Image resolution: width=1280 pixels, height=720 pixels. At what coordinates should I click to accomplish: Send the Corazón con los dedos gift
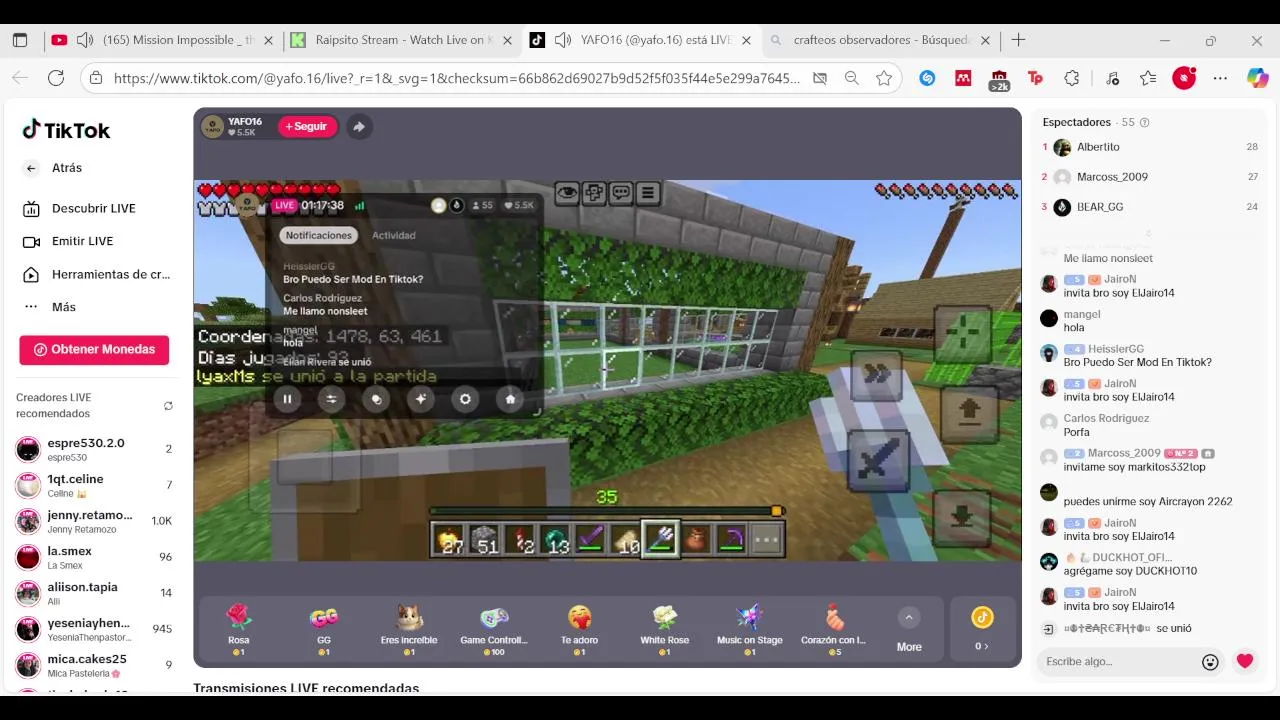[x=834, y=630]
